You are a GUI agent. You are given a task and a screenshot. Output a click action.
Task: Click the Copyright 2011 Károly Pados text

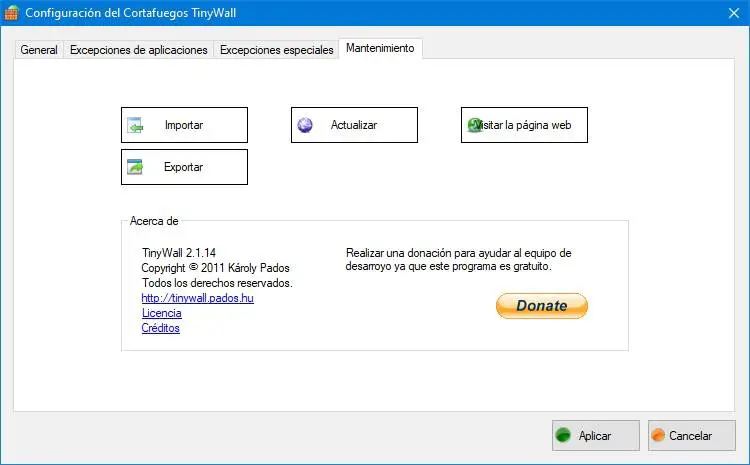[x=215, y=267]
